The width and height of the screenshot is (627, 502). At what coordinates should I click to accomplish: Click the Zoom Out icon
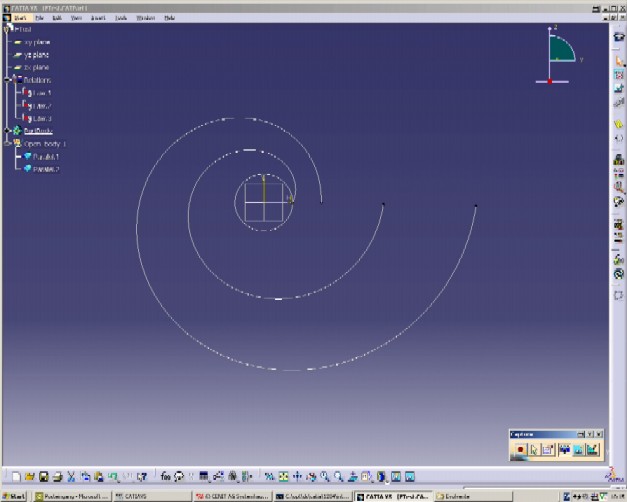(339, 476)
